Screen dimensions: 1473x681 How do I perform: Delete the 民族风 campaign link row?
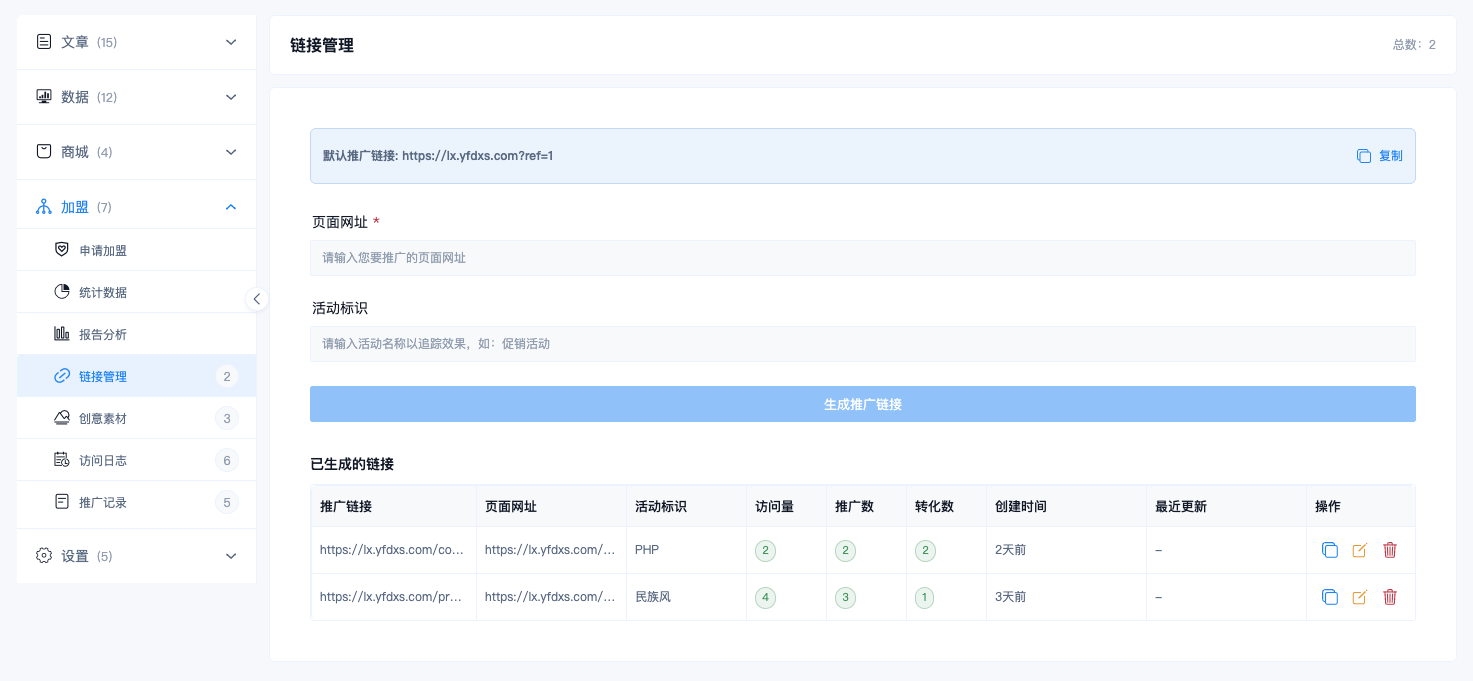tap(1390, 597)
